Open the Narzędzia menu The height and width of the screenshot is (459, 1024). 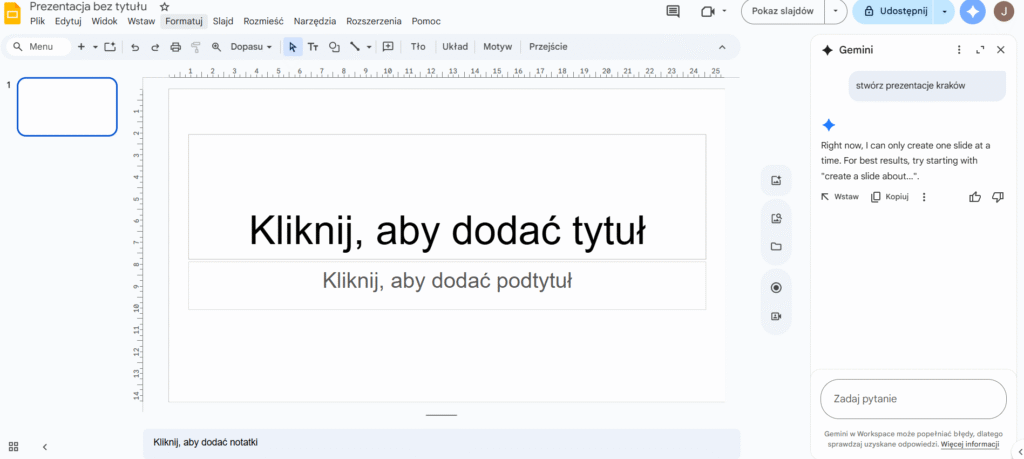pos(315,21)
